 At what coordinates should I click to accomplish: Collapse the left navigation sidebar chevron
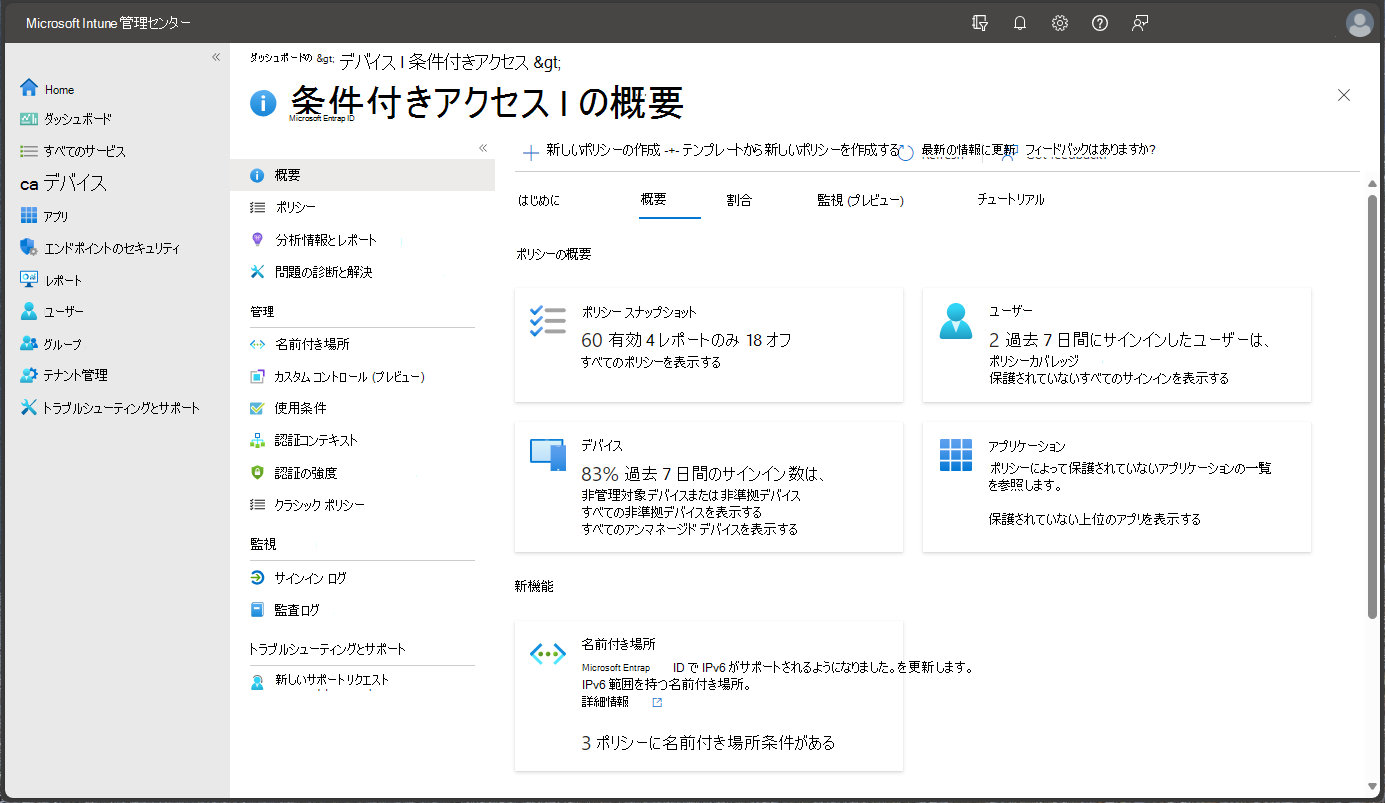(216, 57)
